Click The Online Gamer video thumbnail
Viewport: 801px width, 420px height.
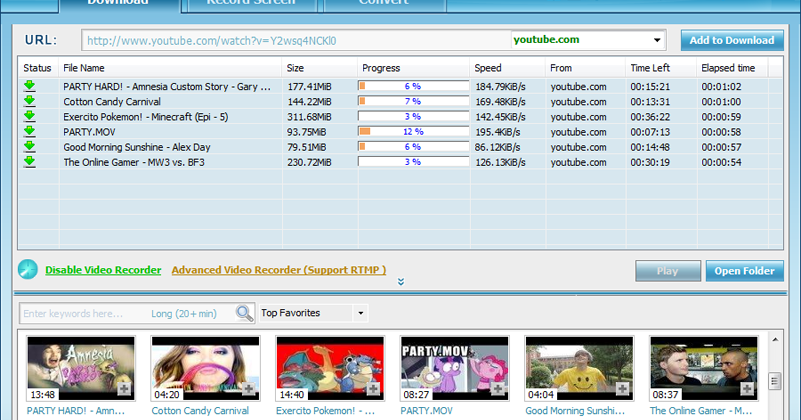coord(704,368)
